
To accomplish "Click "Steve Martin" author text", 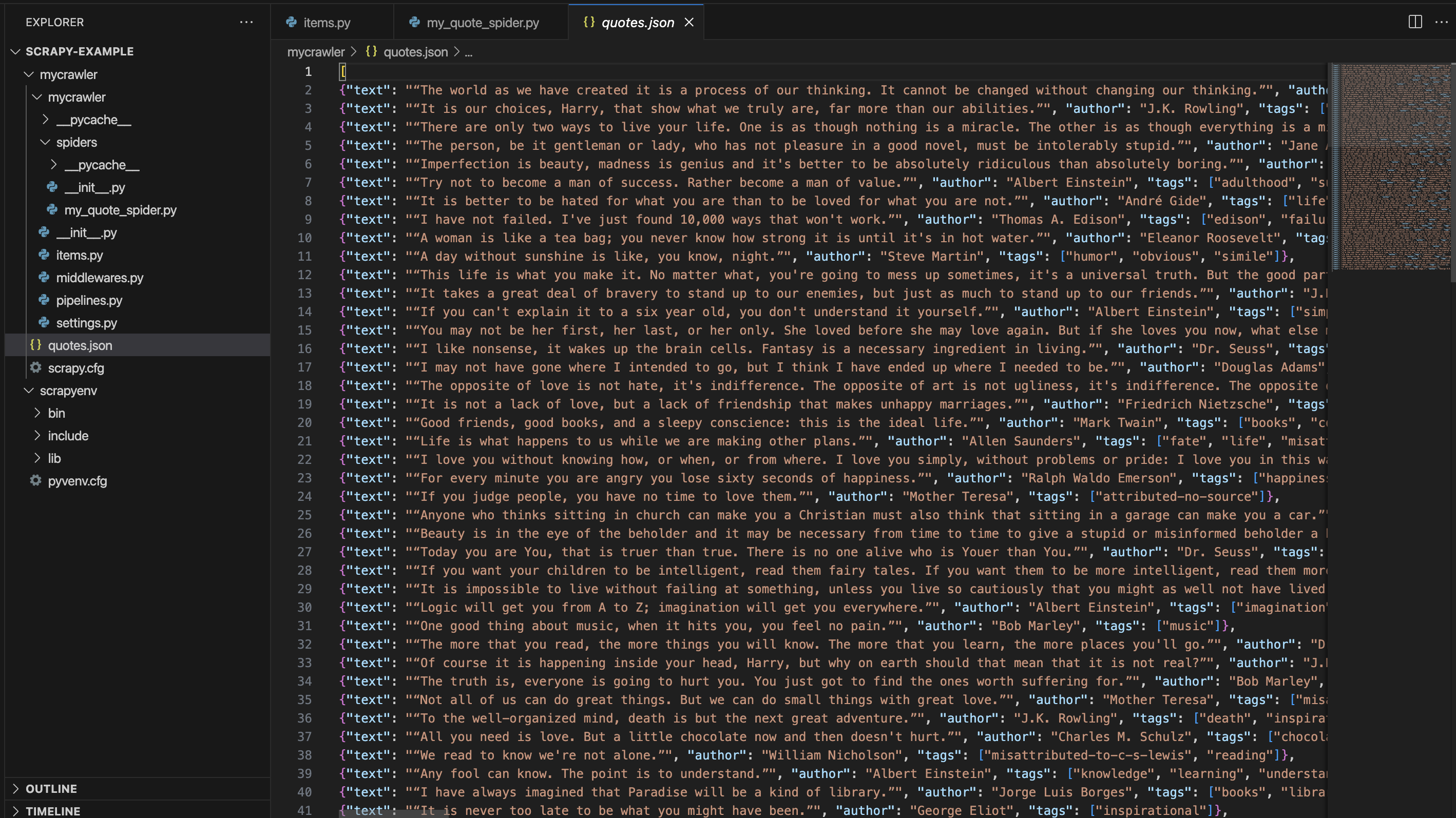I will pyautogui.click(x=932, y=256).
